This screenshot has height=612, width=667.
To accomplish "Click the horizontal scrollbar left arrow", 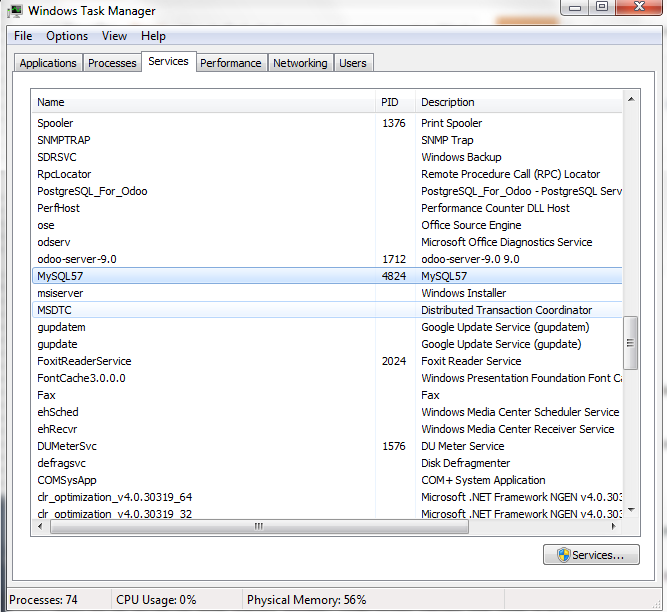I will point(40,527).
